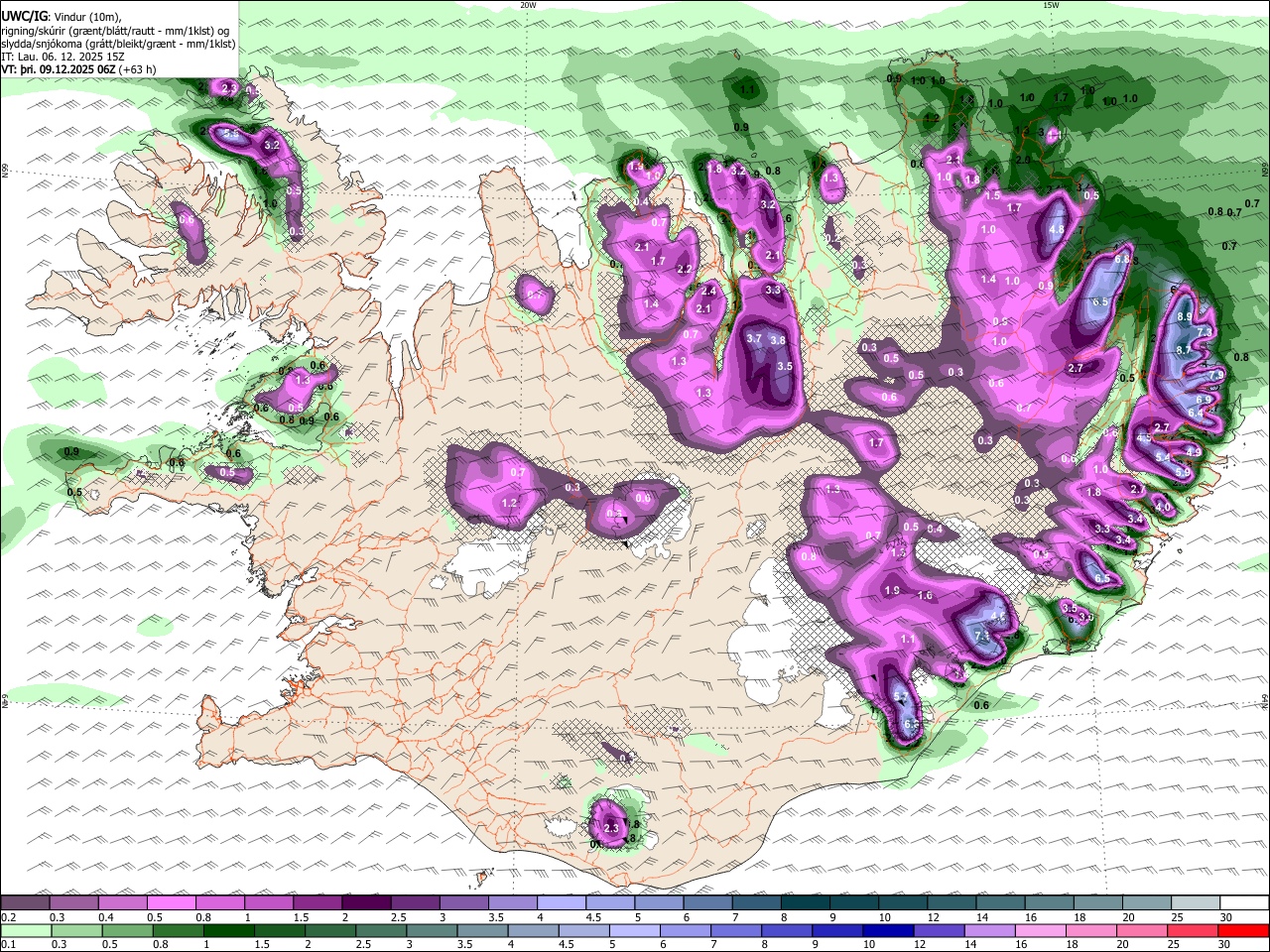The height and width of the screenshot is (952, 1270).
Task: Click the 8.9 value on the map
Action: coord(1184,316)
